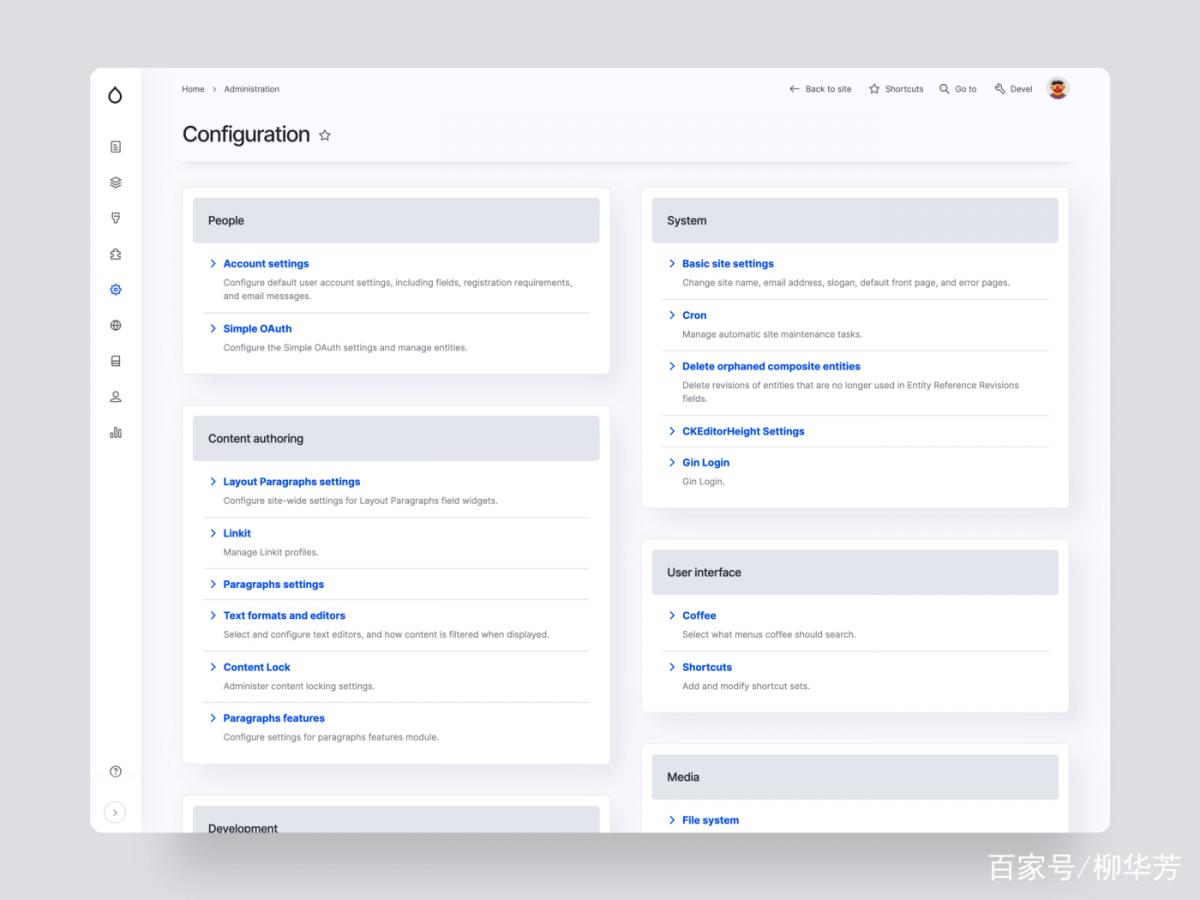Click the Shortcuts star icon in header
Viewport: 1200px width, 900px height.
point(874,89)
